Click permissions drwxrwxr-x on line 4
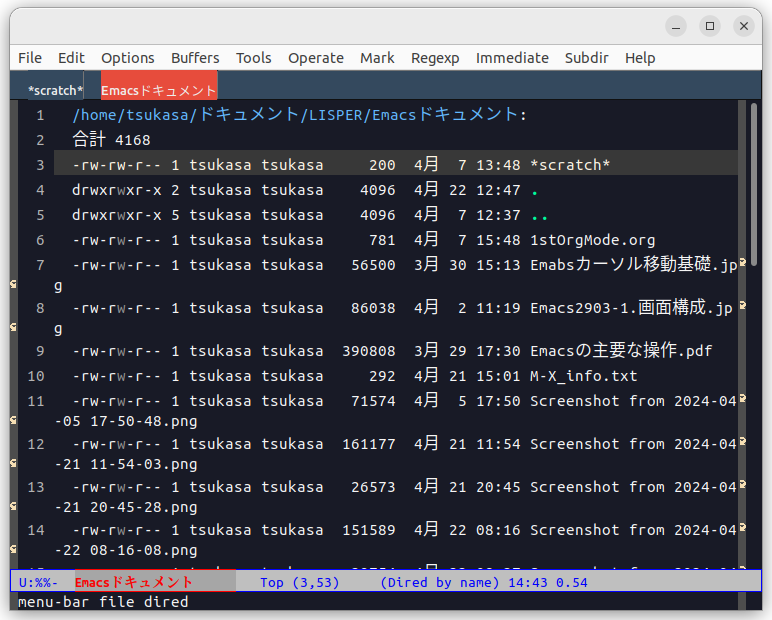 pyautogui.click(x=117, y=190)
